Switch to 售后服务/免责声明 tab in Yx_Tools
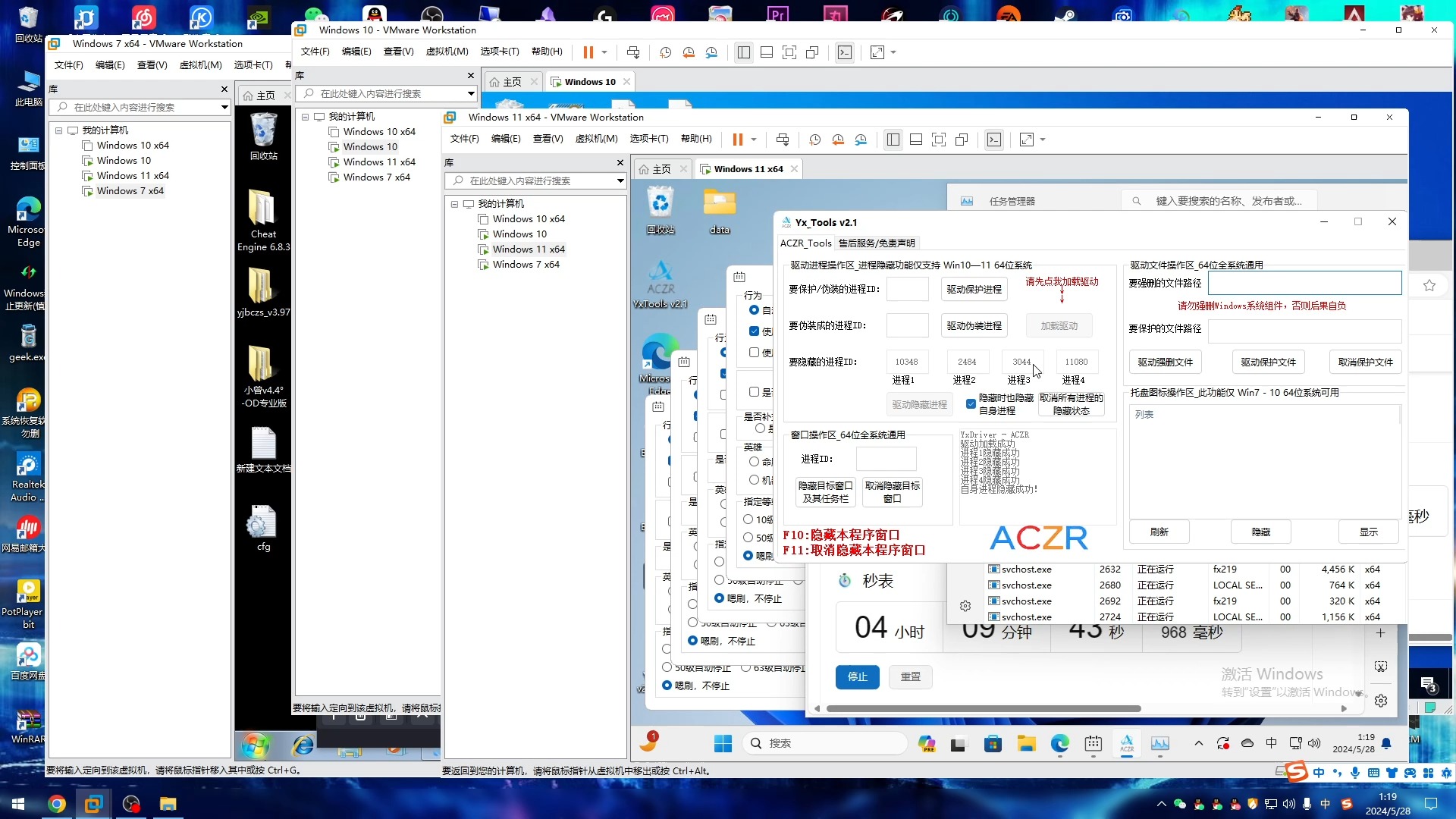Screen dimensions: 1456x819 (x=877, y=243)
